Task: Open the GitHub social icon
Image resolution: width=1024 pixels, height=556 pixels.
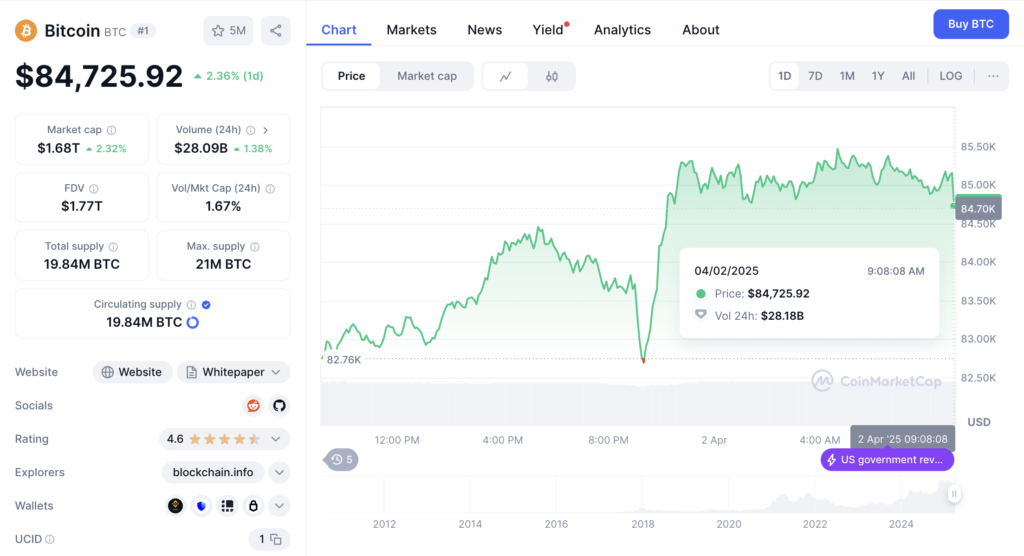Action: click(x=280, y=406)
